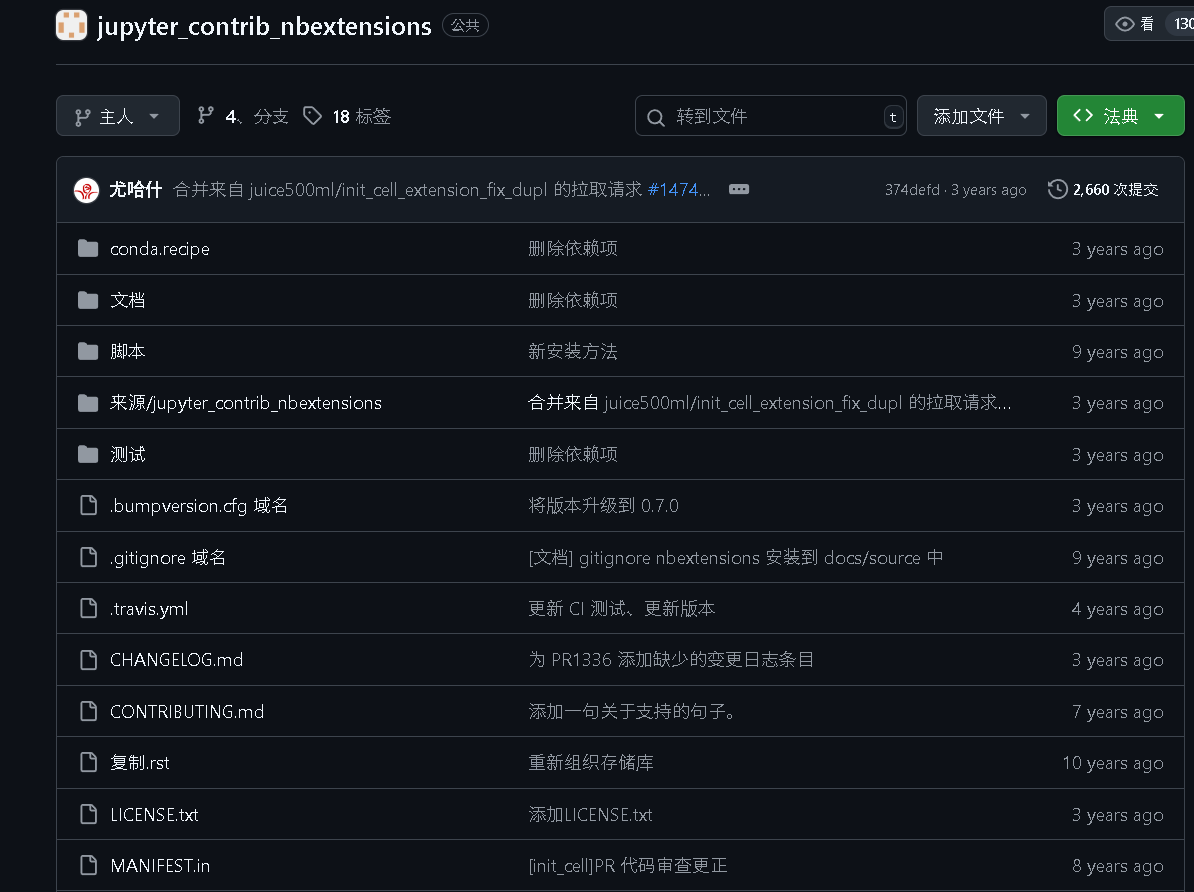Open the 测试 folder
This screenshot has height=892, width=1194.
tap(127, 454)
